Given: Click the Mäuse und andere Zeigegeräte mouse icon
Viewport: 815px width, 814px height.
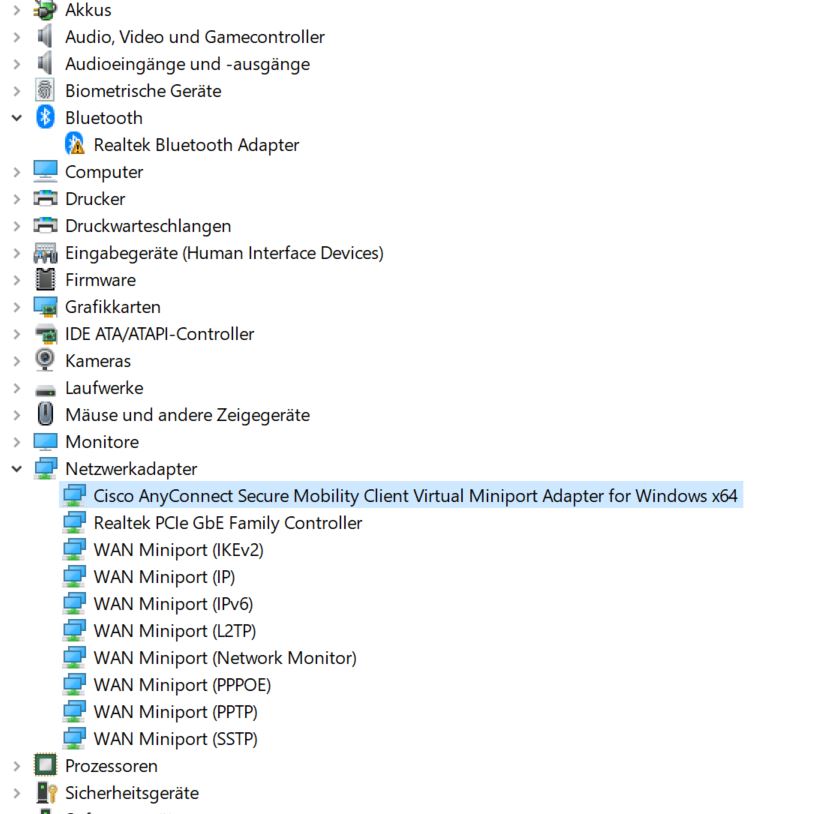Looking at the screenshot, I should [45, 415].
